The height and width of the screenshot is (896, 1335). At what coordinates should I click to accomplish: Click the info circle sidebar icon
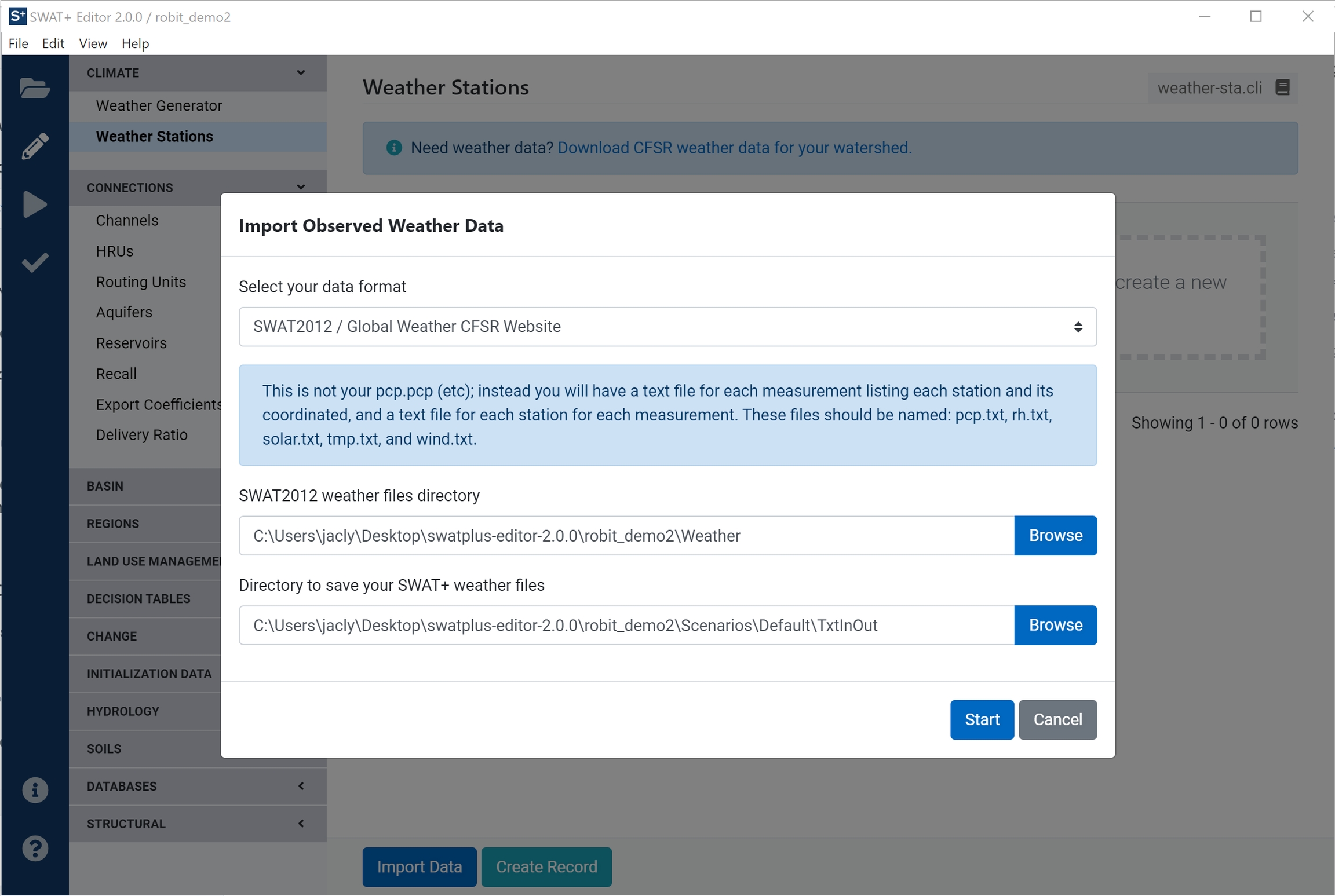tap(35, 790)
